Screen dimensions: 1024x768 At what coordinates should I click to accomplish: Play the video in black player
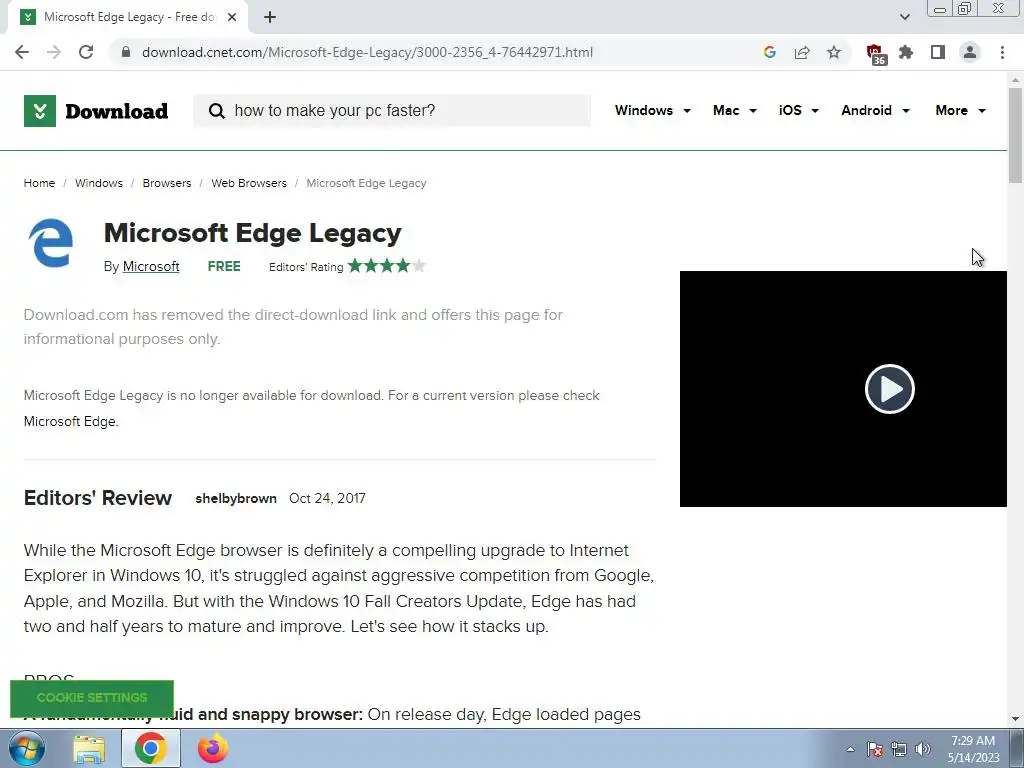pyautogui.click(x=889, y=389)
